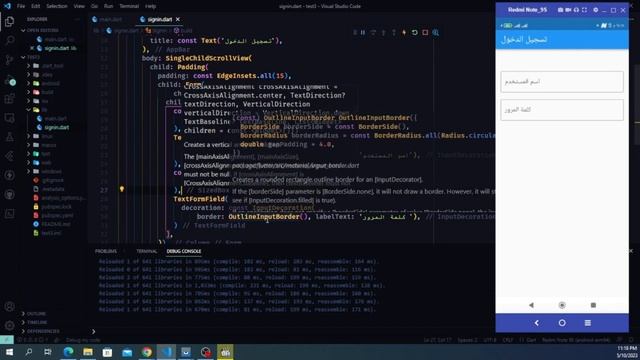Viewport: 640px width, 360px height.
Task: Tap blue menu icon in Redmi Note toolbar
Action: pyautogui.click(x=588, y=323)
